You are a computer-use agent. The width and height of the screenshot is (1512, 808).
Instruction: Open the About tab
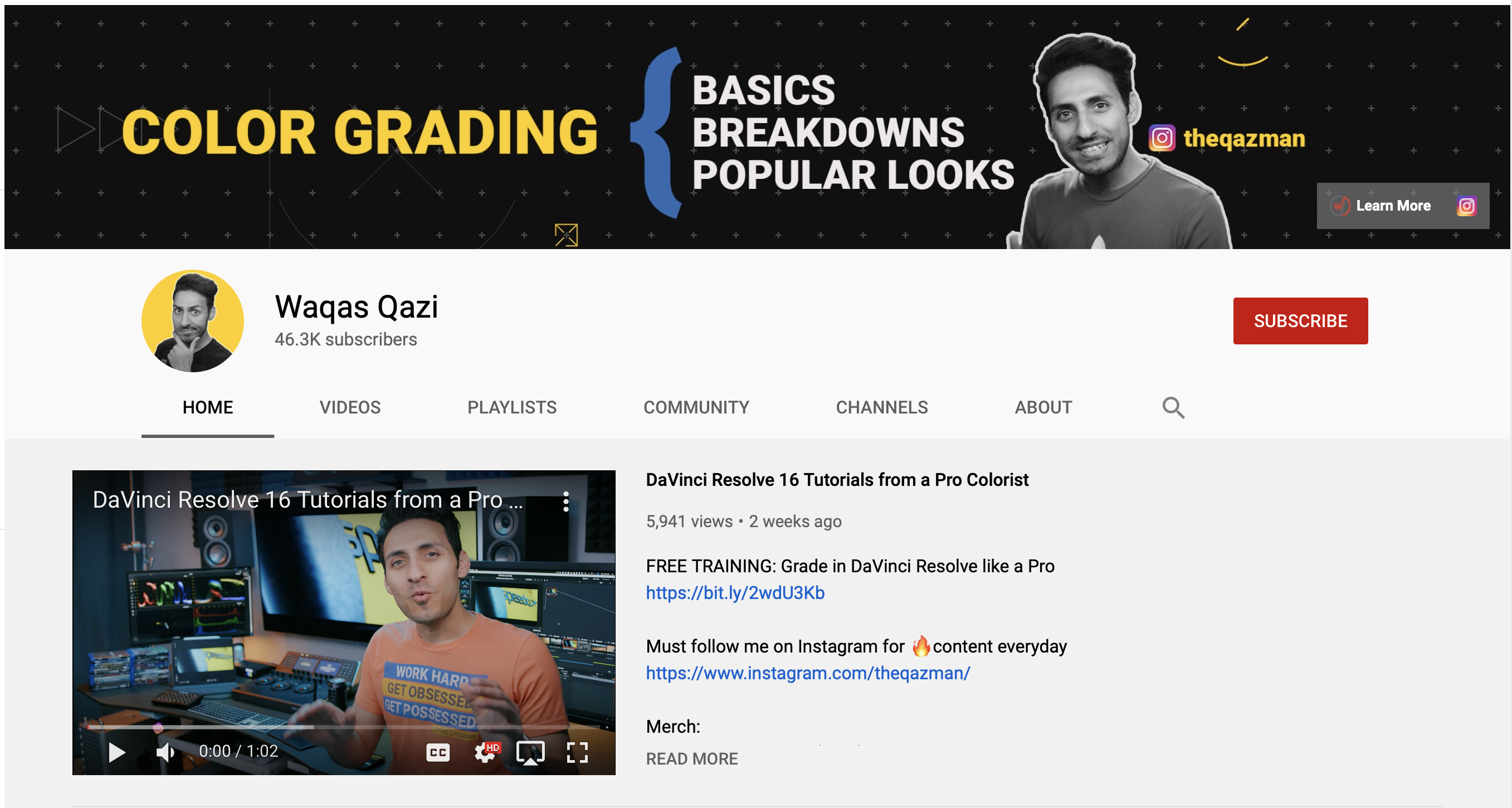pos(1043,407)
